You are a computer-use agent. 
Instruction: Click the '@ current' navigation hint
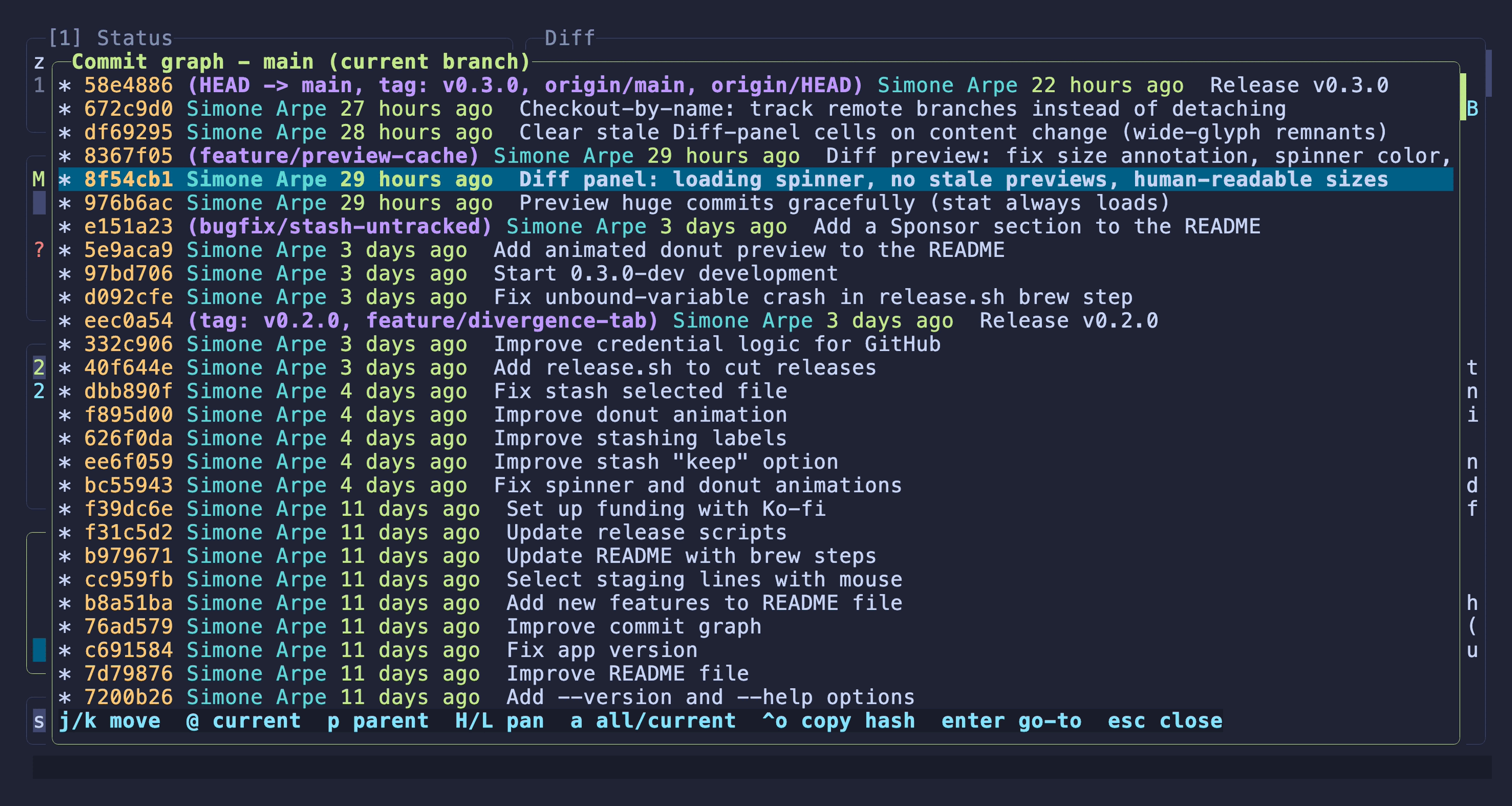[243, 720]
